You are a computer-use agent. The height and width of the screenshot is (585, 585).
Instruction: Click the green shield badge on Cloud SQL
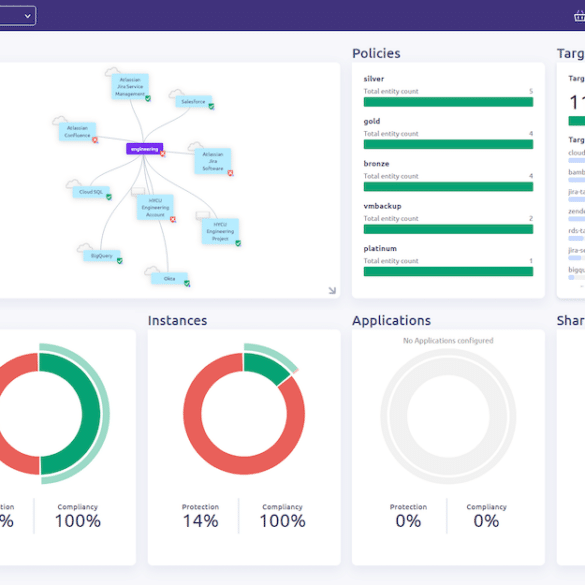[109, 197]
